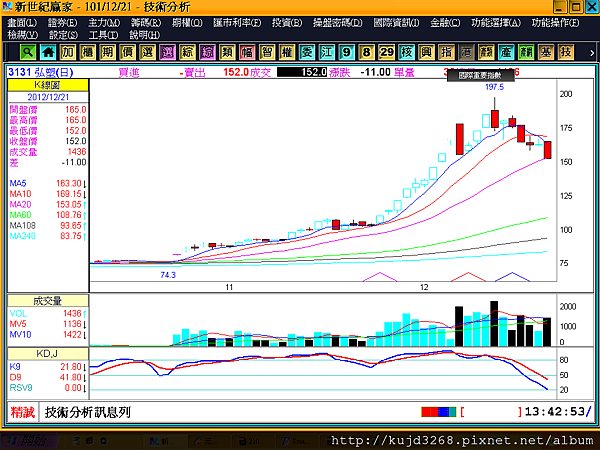Open the 主力(M) menu

pos(104,23)
